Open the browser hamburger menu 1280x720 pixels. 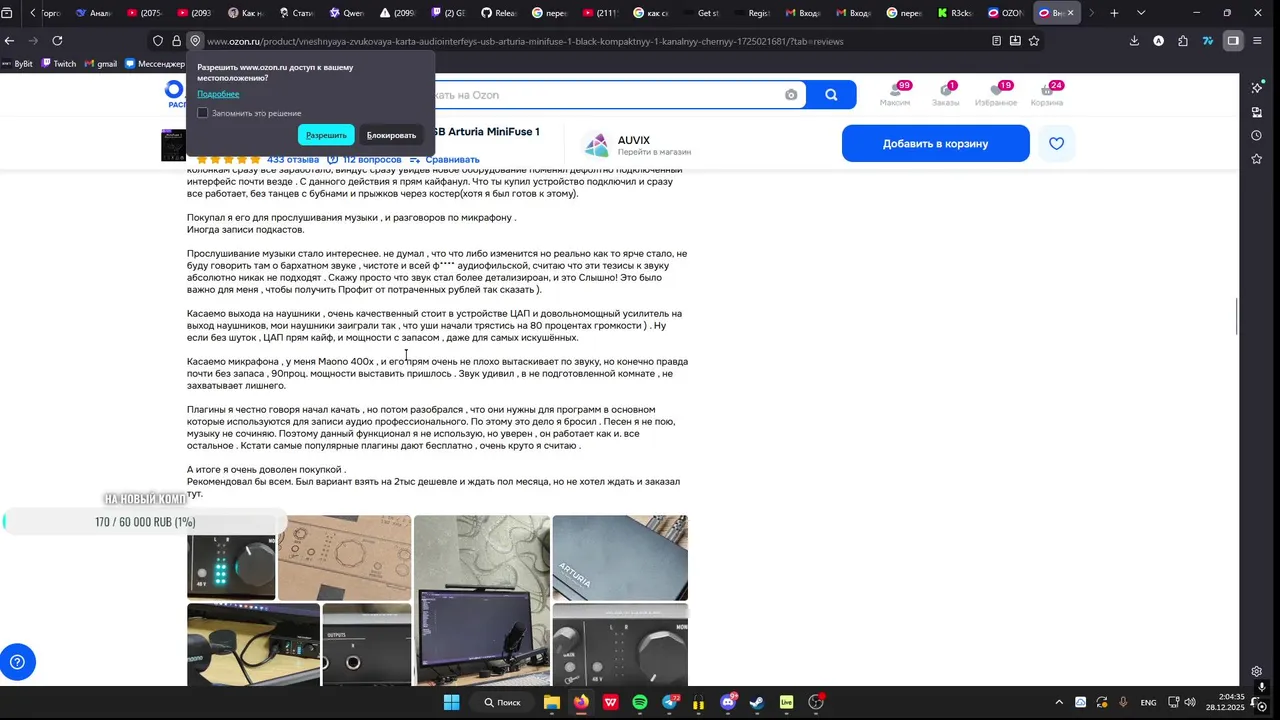point(1257,41)
